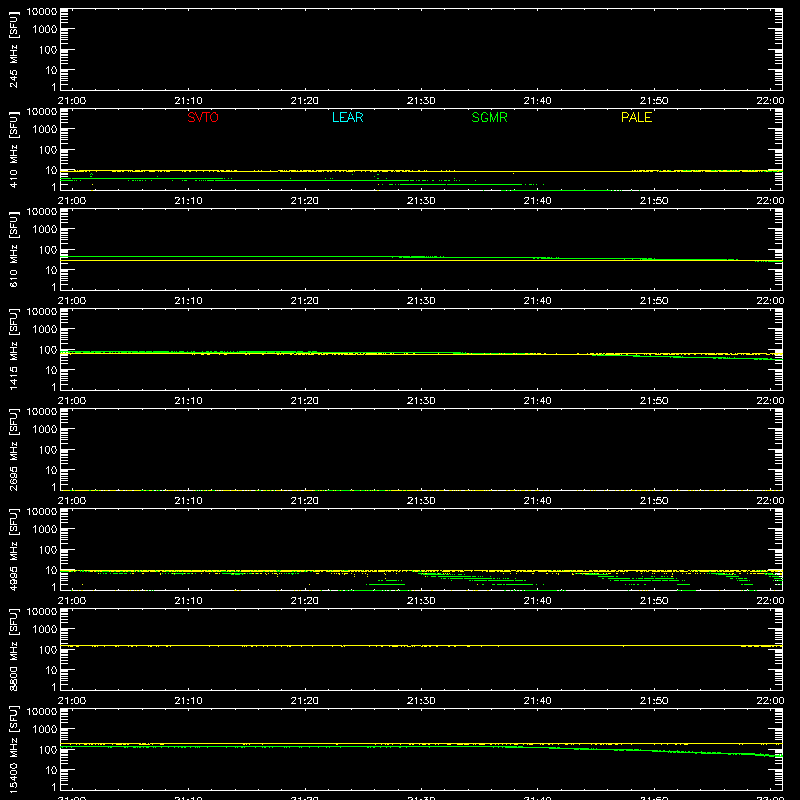Select the 1415 MHz [SFU] axis title
The height and width of the screenshot is (800, 800).
pos(13,349)
